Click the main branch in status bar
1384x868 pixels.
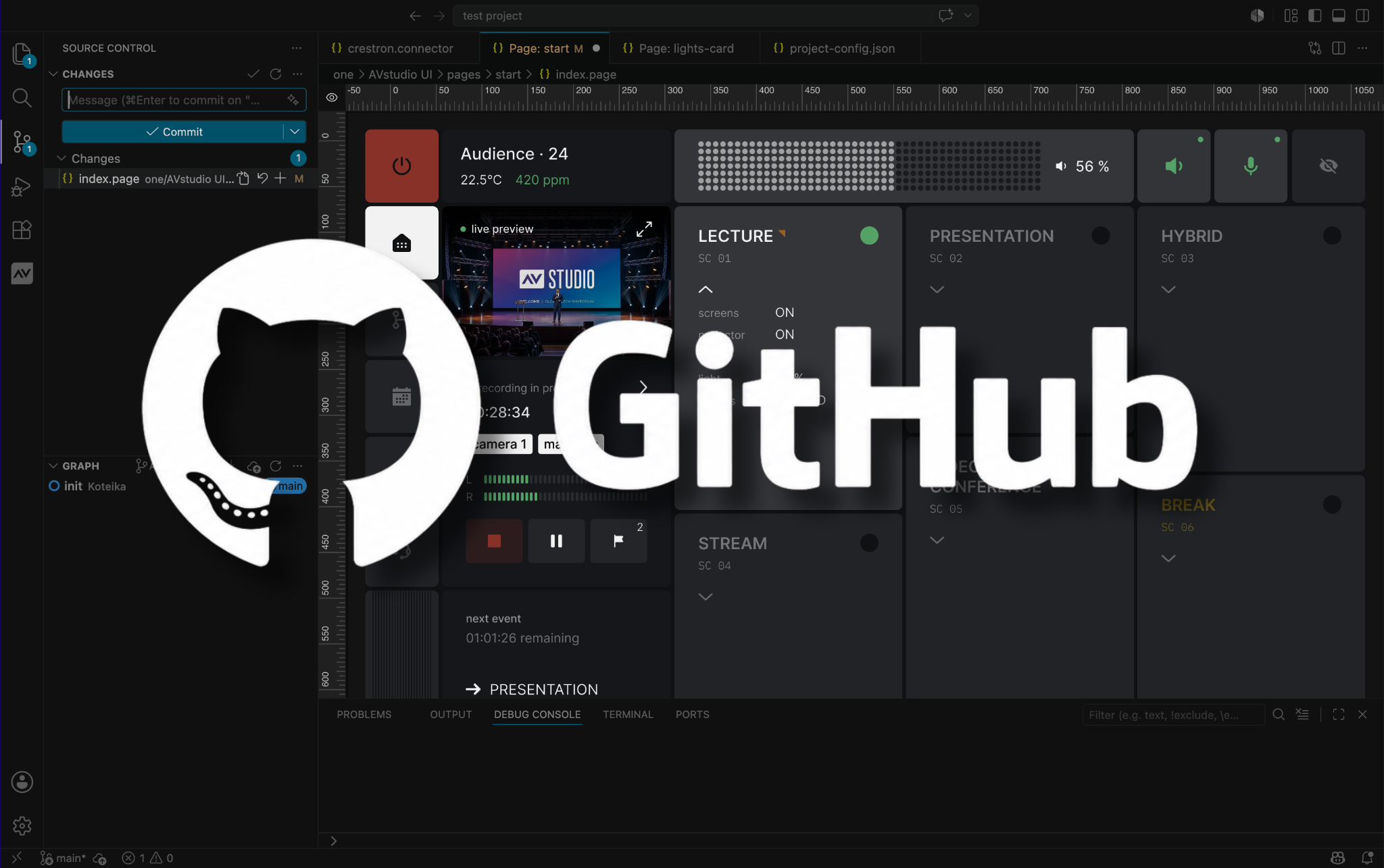[x=63, y=858]
